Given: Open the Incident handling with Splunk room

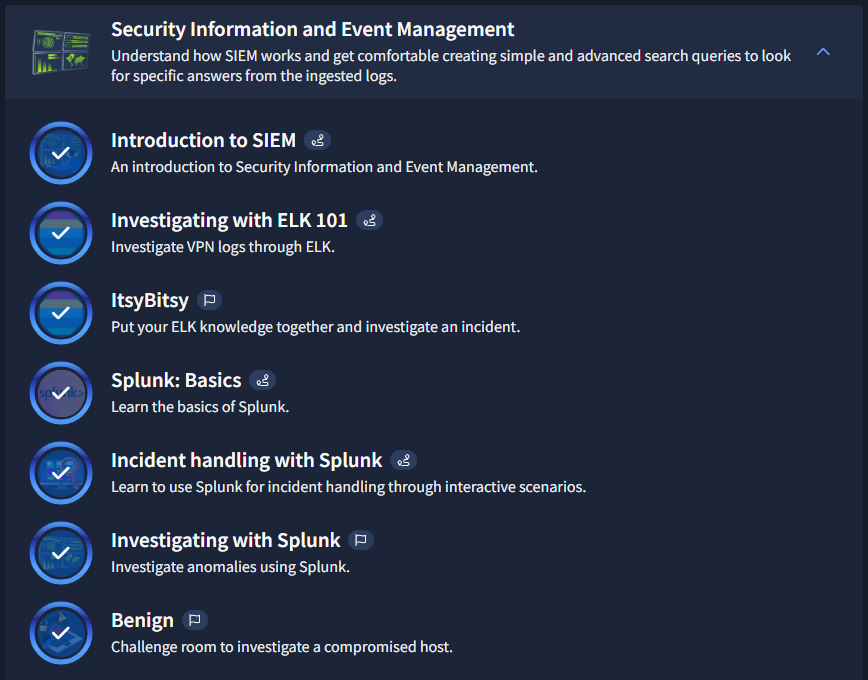Looking at the screenshot, I should 246,460.
